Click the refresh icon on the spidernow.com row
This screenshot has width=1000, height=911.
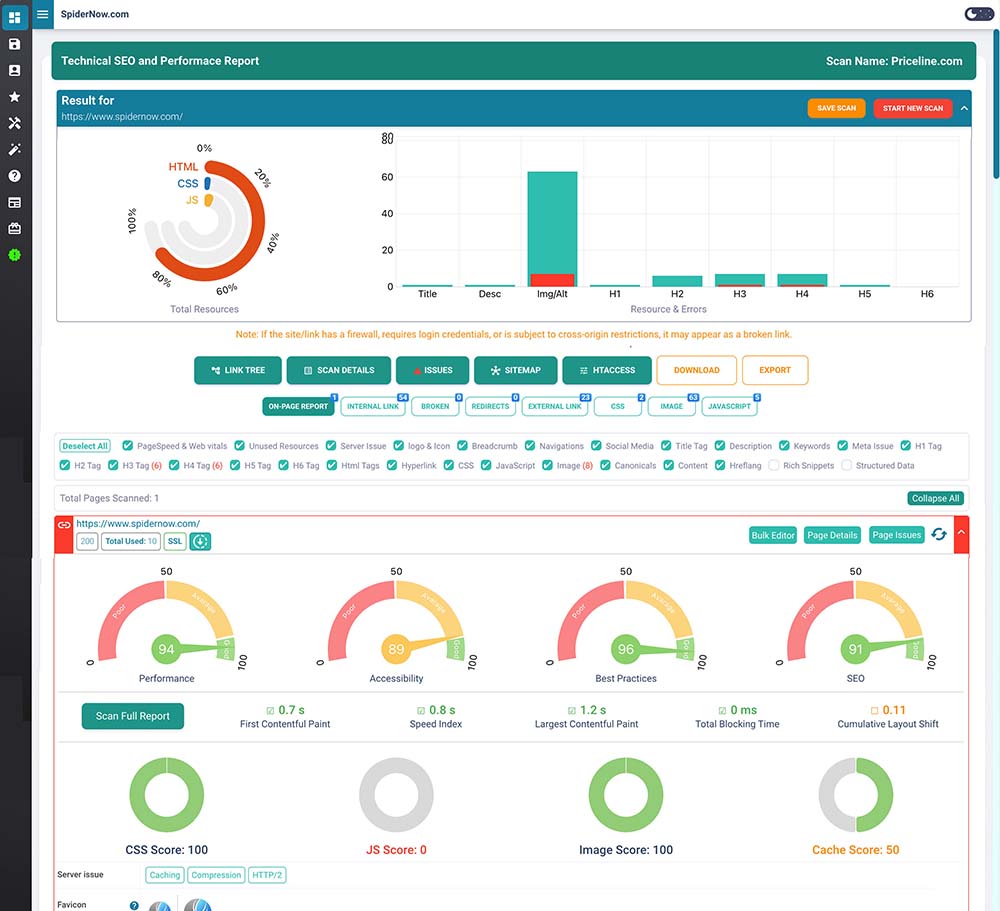[x=938, y=535]
